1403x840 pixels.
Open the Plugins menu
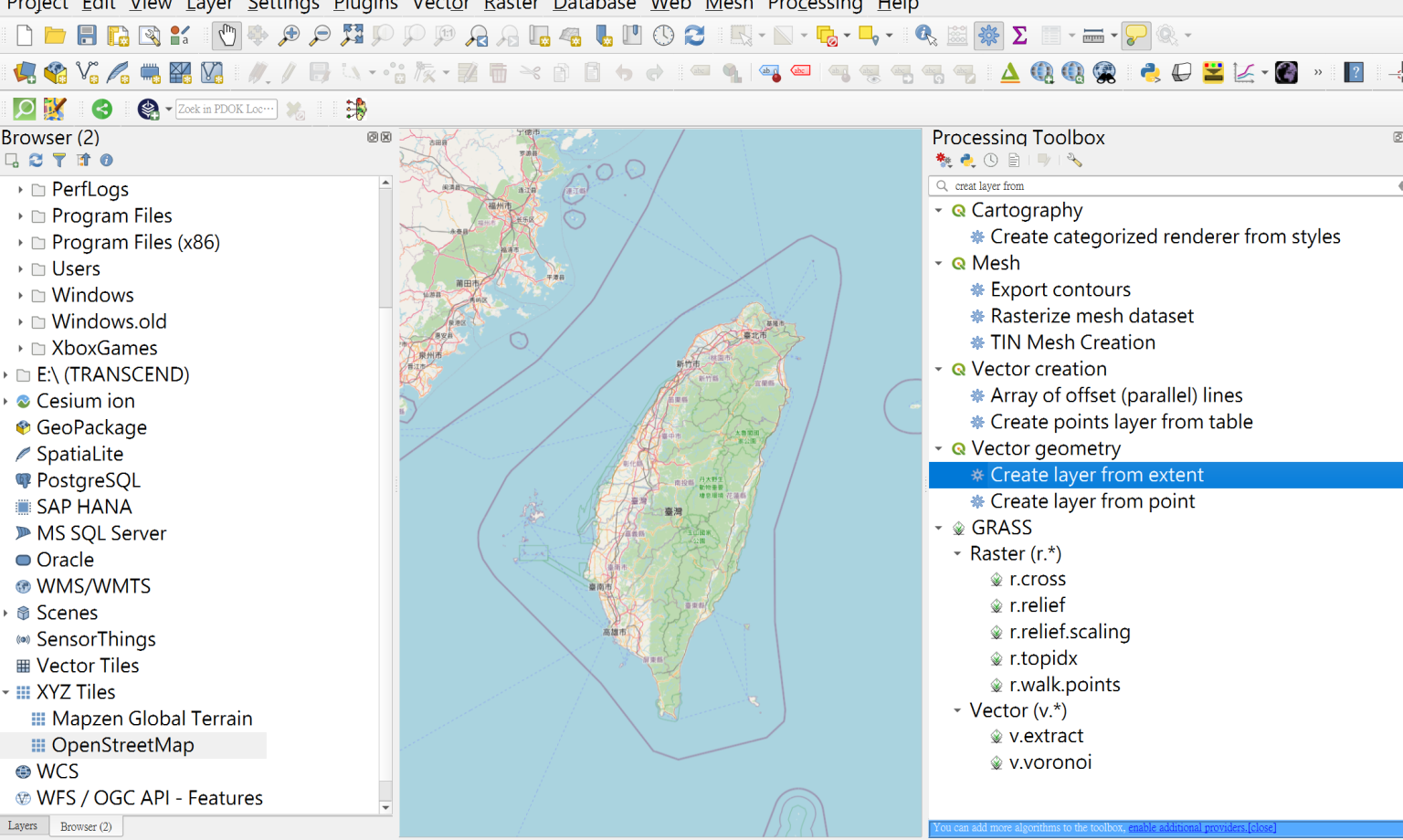pyautogui.click(x=365, y=5)
